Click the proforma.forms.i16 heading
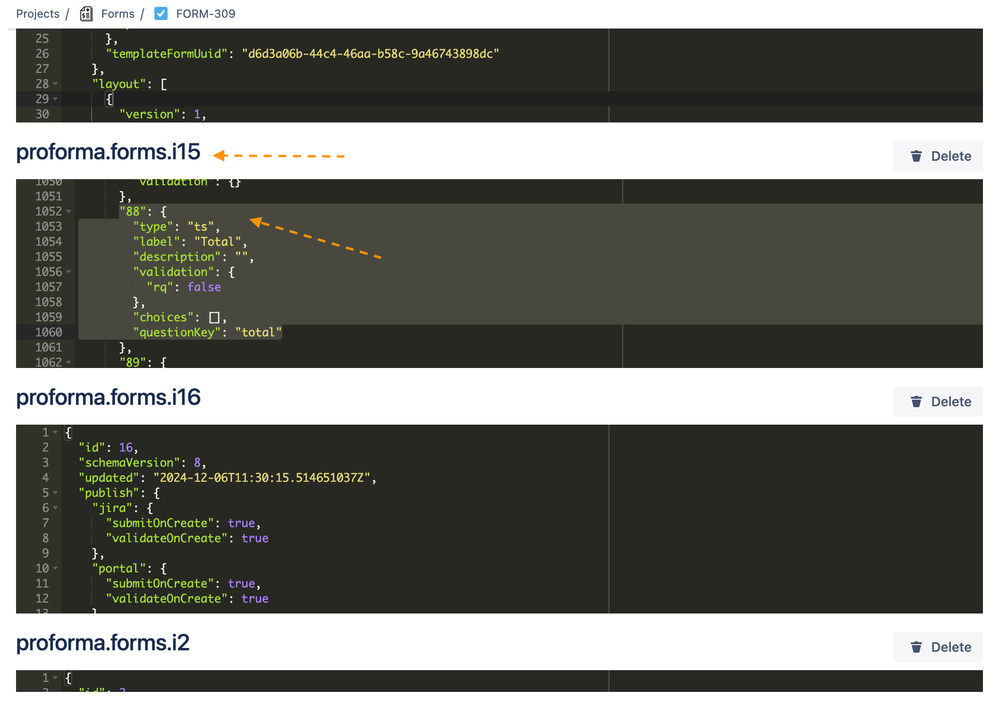 pos(108,397)
